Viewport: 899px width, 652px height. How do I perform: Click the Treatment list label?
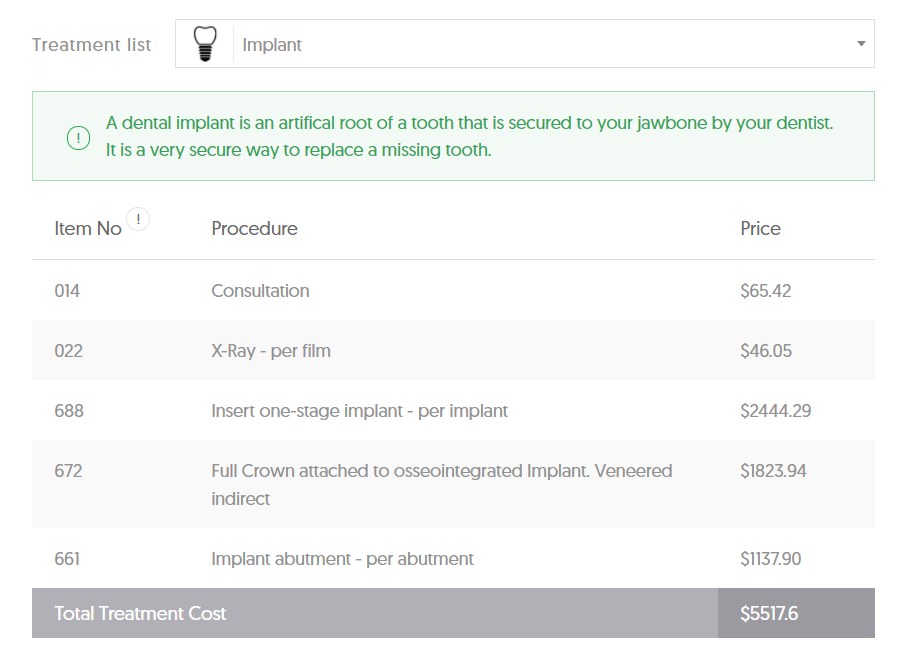(x=92, y=45)
